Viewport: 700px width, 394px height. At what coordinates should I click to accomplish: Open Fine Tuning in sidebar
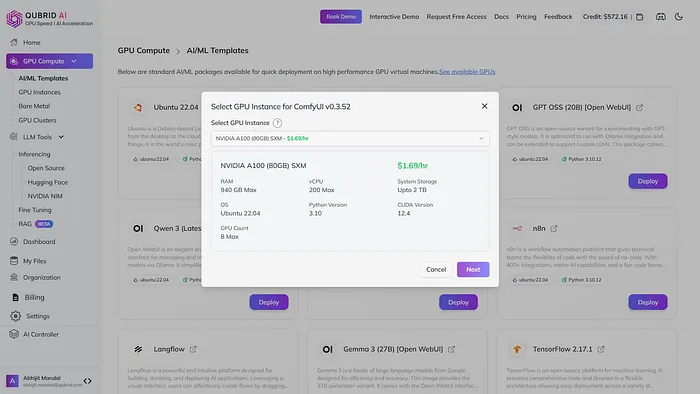point(35,210)
